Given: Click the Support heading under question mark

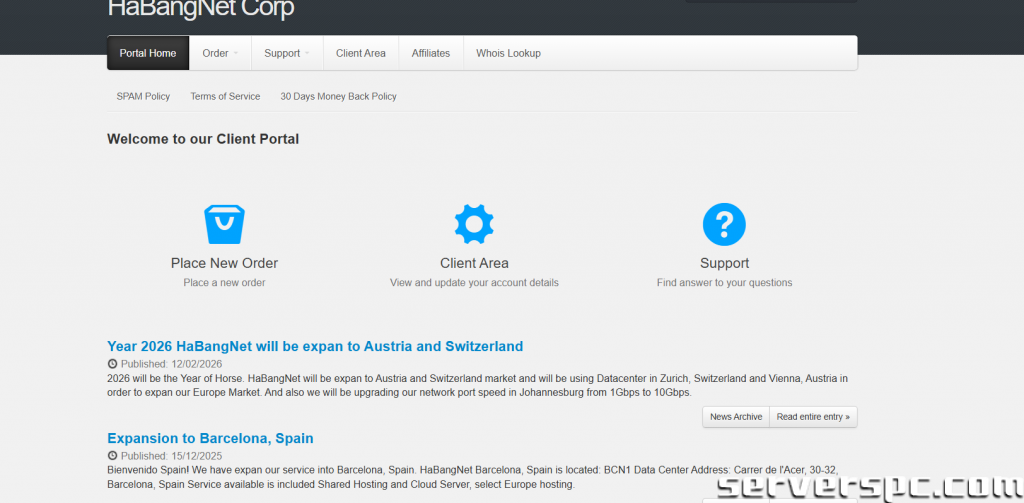Looking at the screenshot, I should point(724,263).
